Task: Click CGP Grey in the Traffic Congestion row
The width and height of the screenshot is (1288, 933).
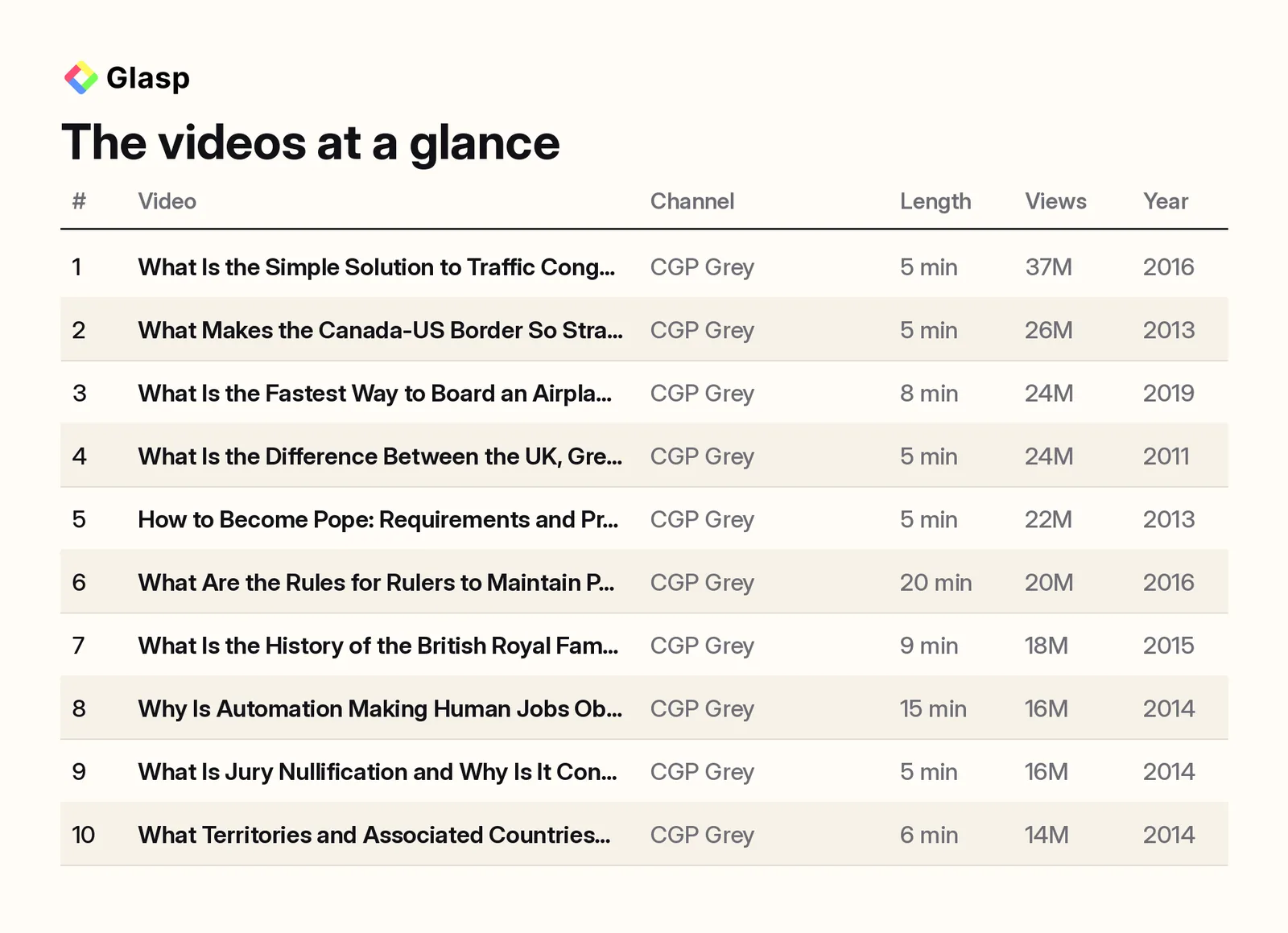Action: [x=702, y=267]
